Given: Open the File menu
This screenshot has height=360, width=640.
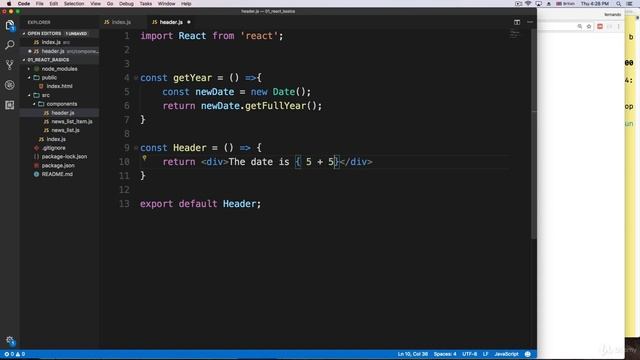Looking at the screenshot, I should (40, 4).
